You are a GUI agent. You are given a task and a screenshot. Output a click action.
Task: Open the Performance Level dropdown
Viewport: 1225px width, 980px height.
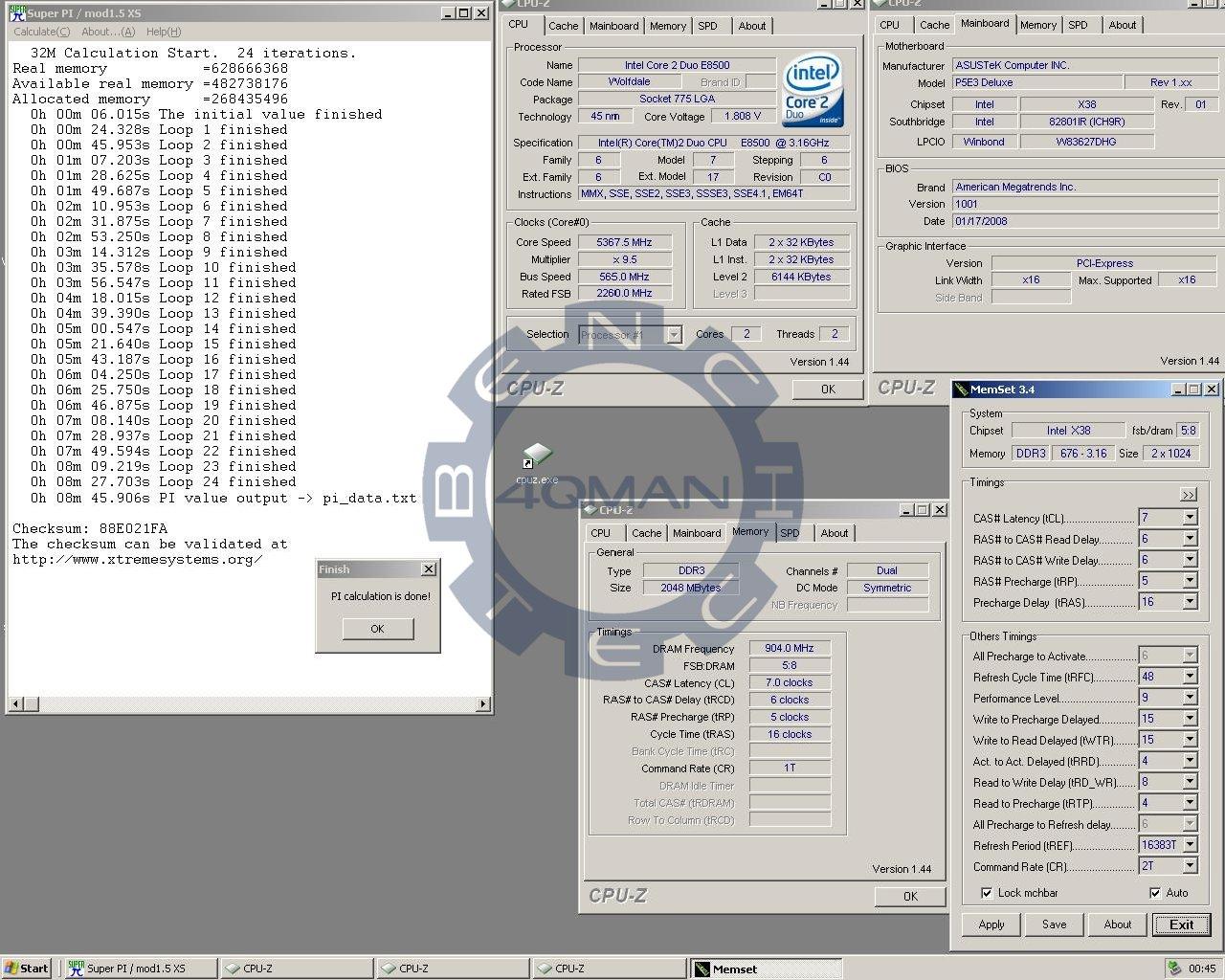point(1190,698)
